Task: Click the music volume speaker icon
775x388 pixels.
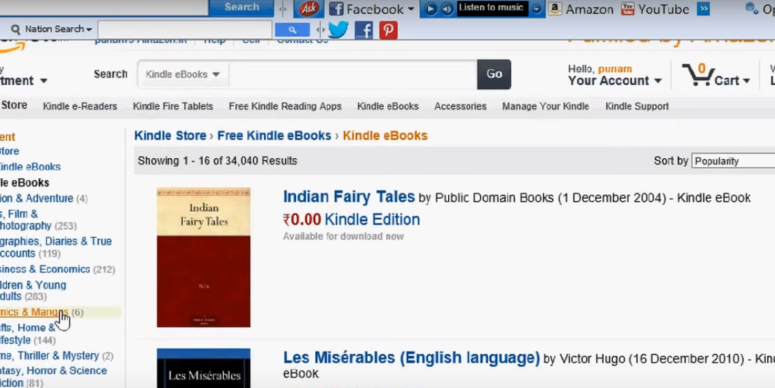Action: 447,9
